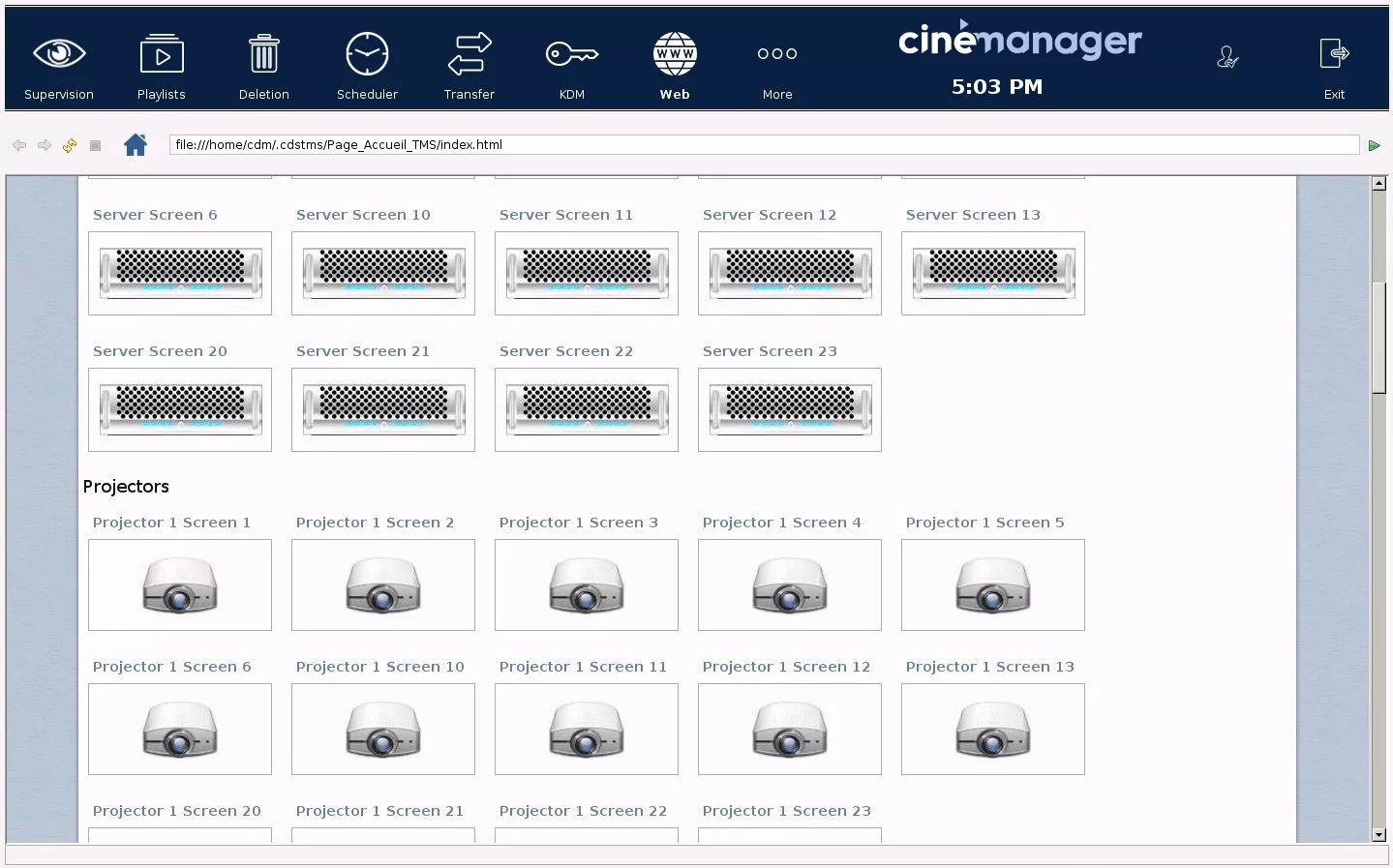
Task: Open Server Screen 10 thumbnail
Action: pos(383,273)
